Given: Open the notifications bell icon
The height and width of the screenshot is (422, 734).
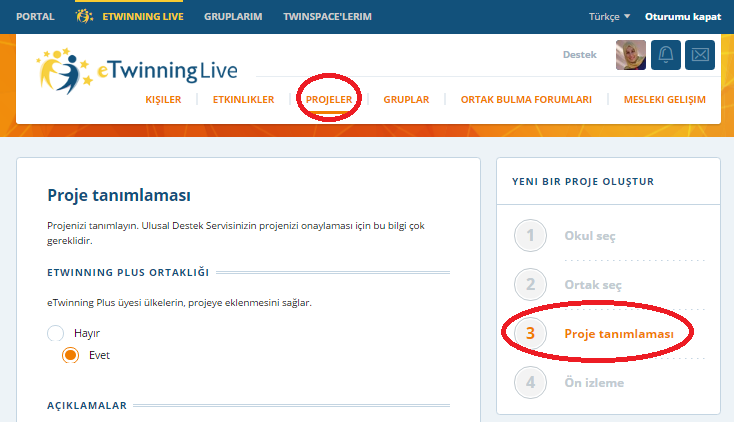Looking at the screenshot, I should (666, 55).
